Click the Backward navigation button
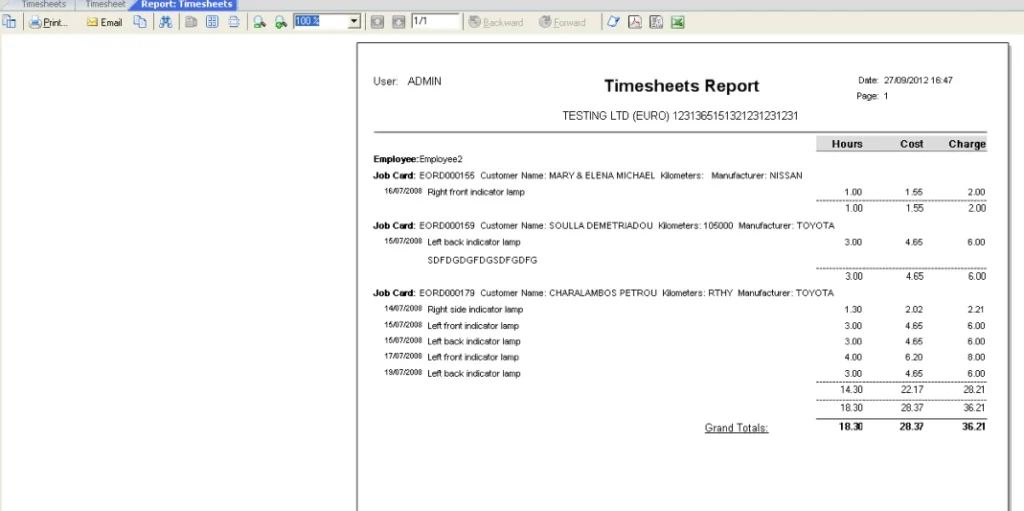This screenshot has height=511, width=1024. click(496, 22)
